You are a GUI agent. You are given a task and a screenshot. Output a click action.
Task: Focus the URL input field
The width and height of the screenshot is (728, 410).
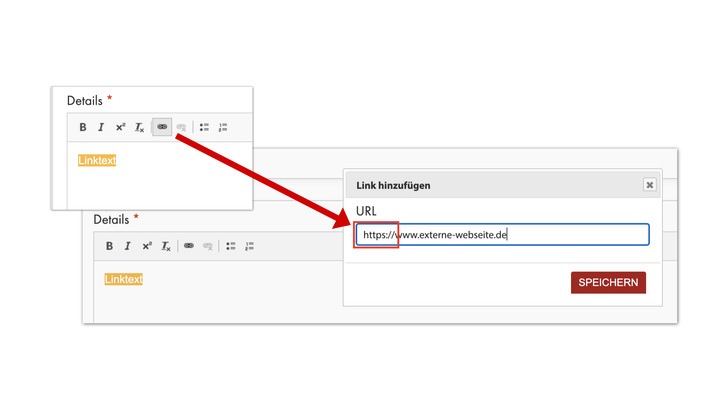[502, 235]
